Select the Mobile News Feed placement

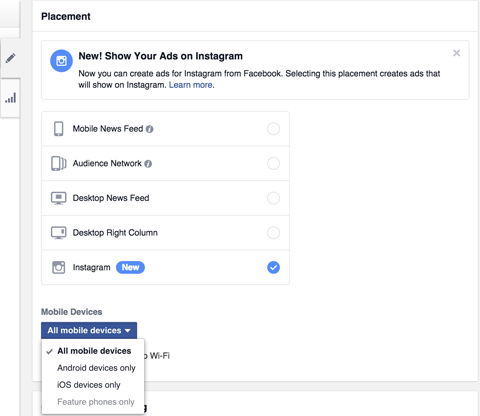point(273,129)
